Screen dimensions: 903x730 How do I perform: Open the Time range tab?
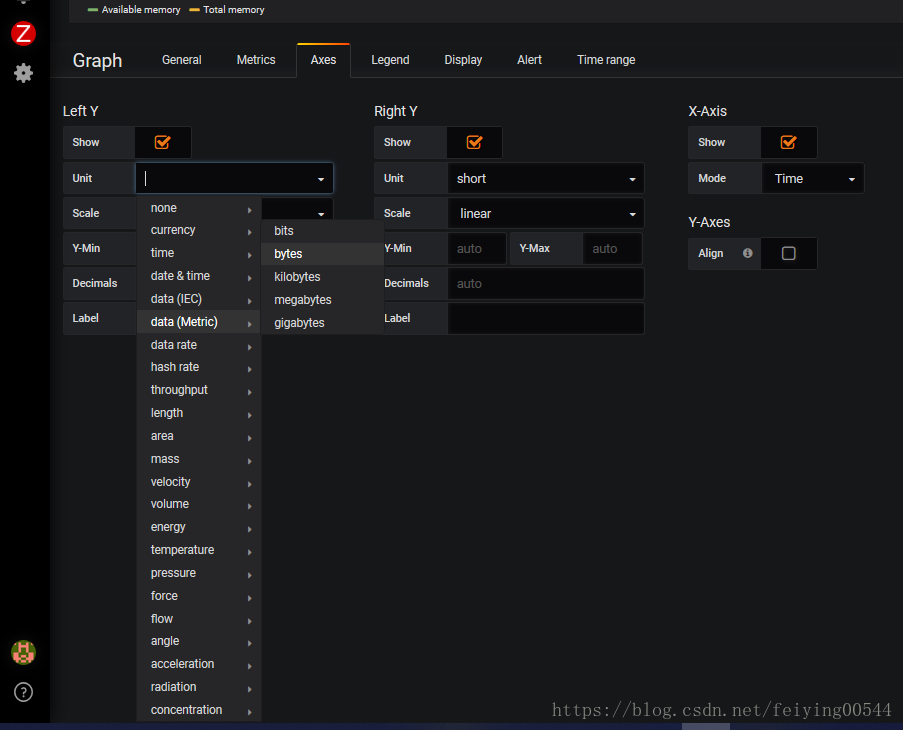coord(606,60)
